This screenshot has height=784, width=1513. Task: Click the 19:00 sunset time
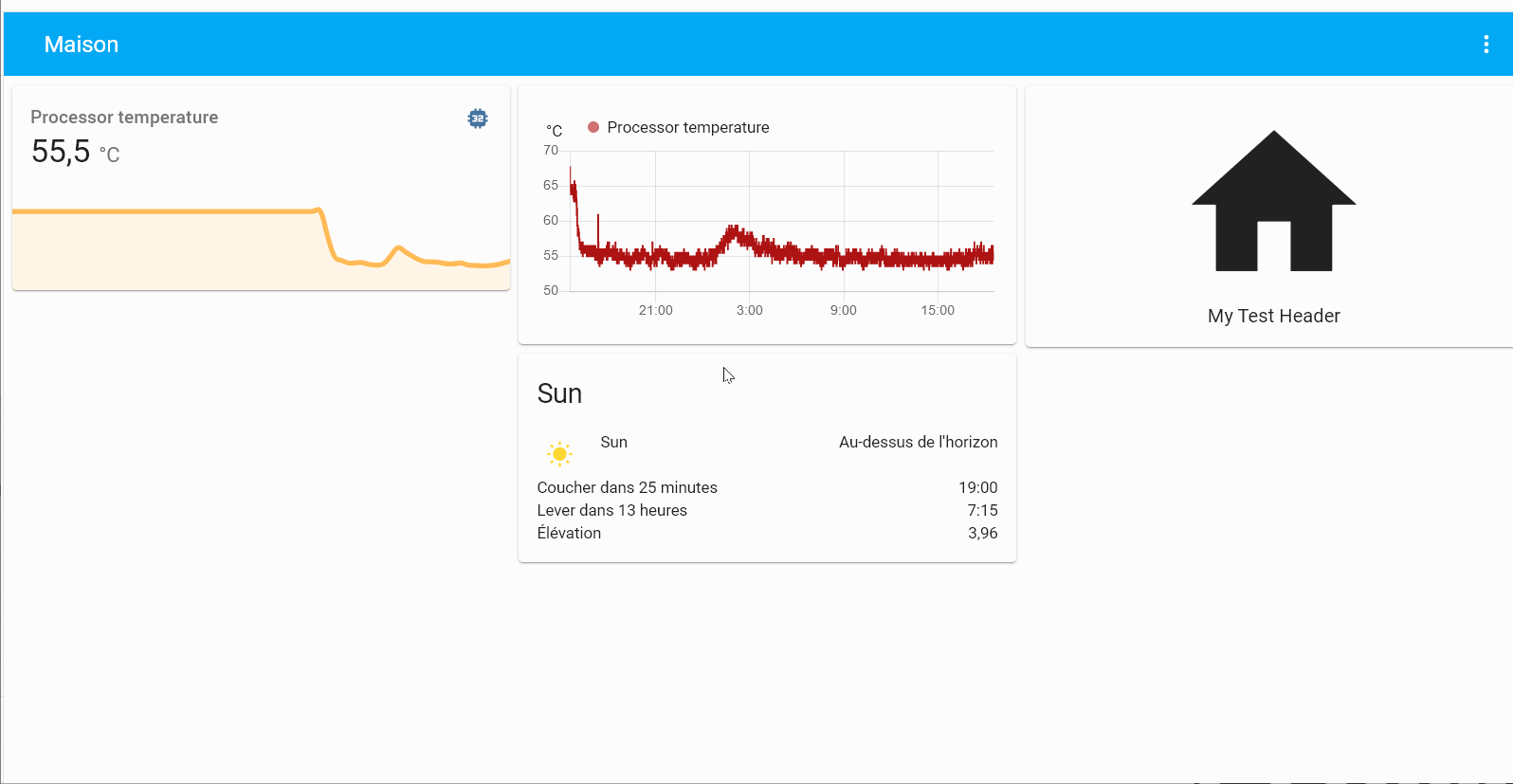977,487
